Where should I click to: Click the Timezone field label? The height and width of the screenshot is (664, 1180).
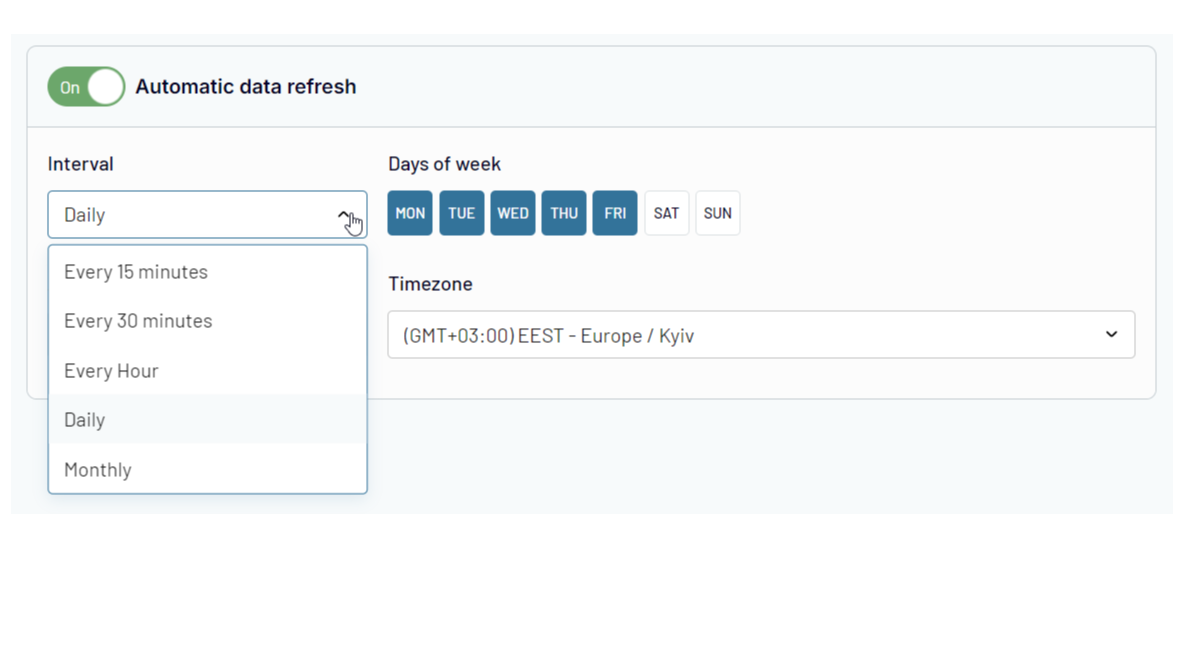(x=430, y=284)
